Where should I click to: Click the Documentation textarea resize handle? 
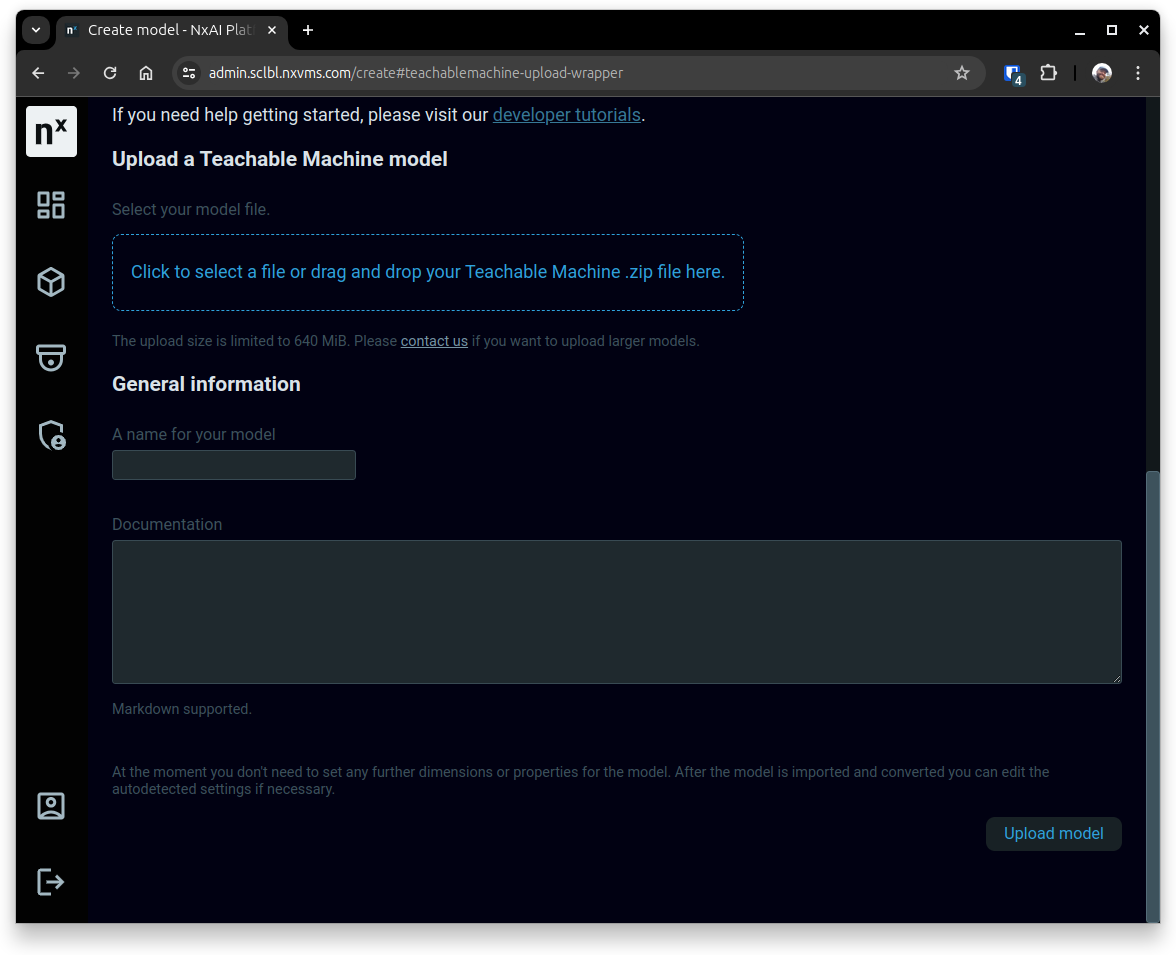click(x=1116, y=678)
